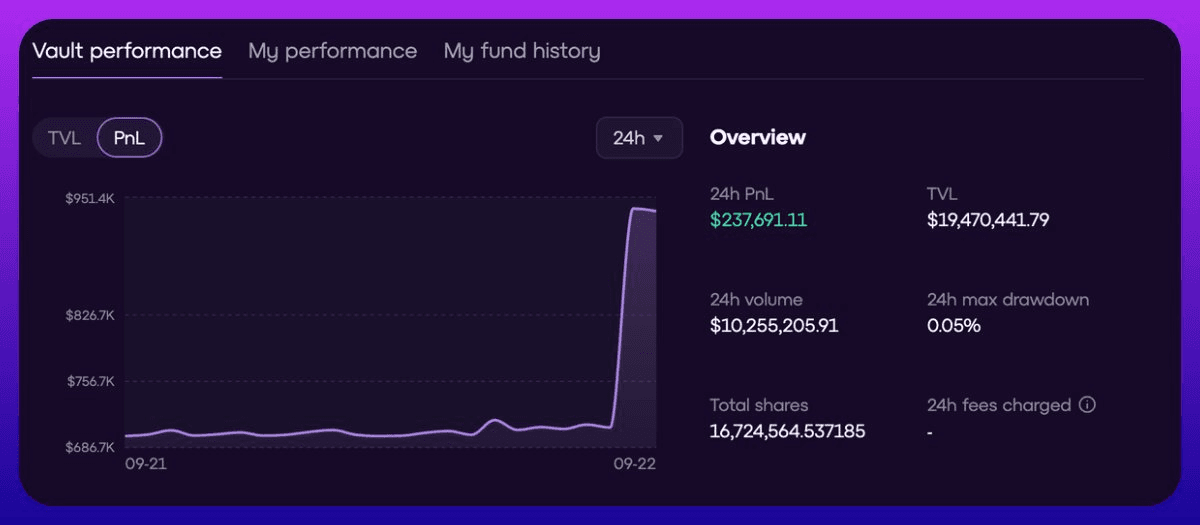Switch chart to TVL view
Screen dimensions: 1200x525
click(x=64, y=138)
